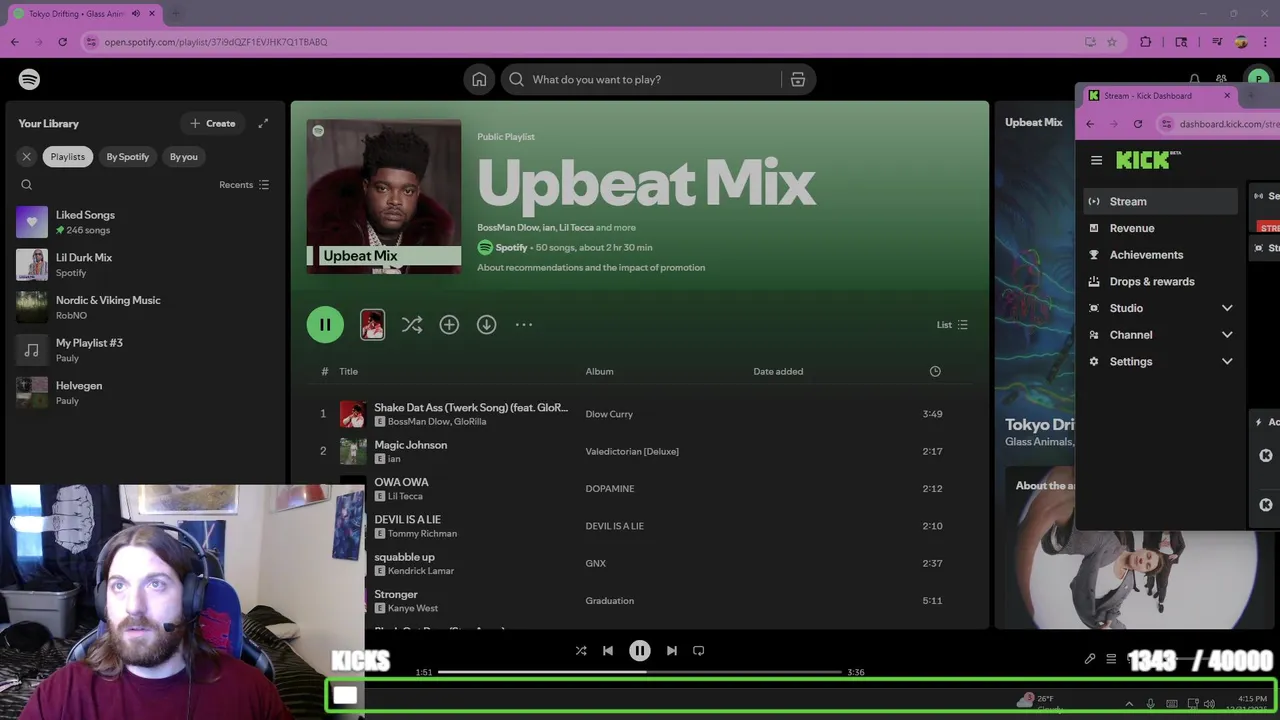1280x720 pixels.
Task: Pause Upbeat Mix with green button
Action: pyautogui.click(x=325, y=324)
